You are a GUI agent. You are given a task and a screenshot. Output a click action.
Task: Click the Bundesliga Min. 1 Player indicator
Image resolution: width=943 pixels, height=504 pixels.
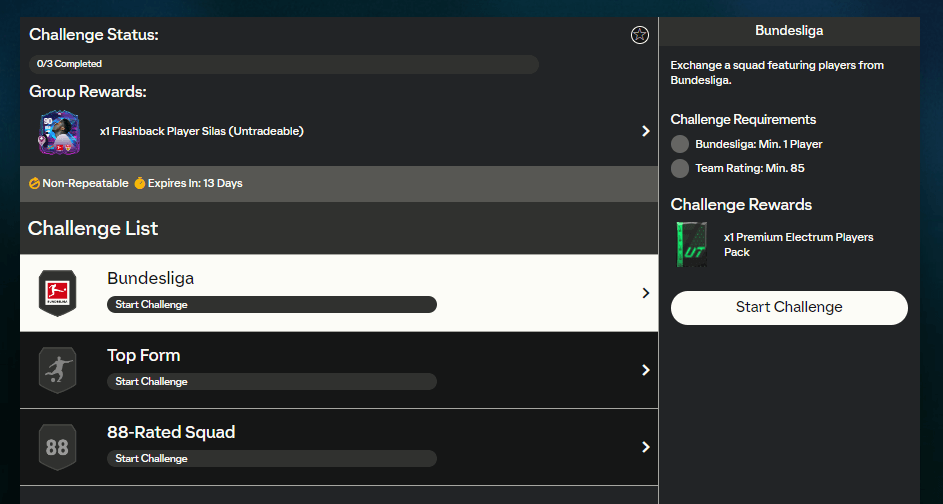[x=680, y=144]
